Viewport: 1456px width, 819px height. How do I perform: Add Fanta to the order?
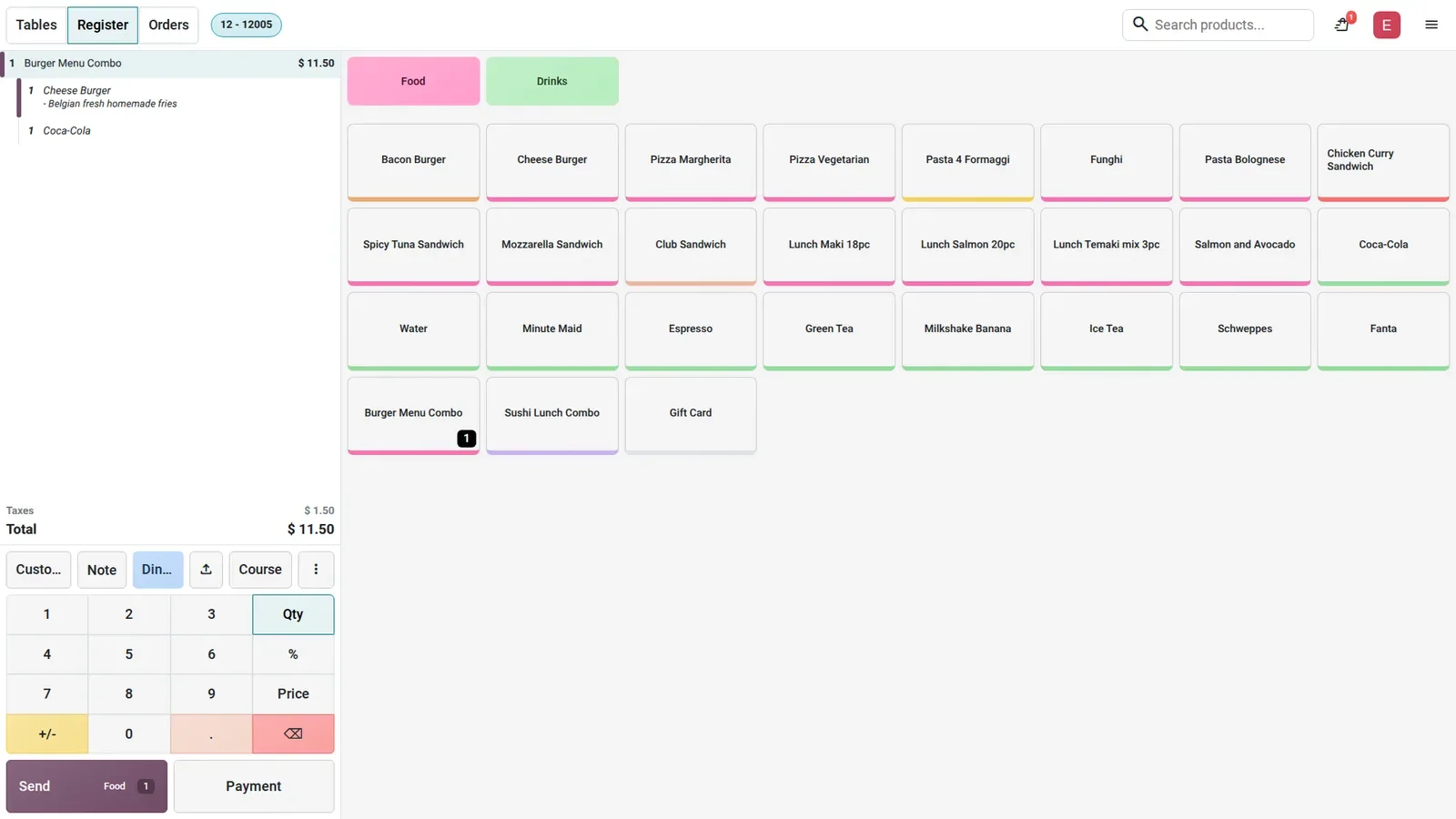tap(1383, 331)
